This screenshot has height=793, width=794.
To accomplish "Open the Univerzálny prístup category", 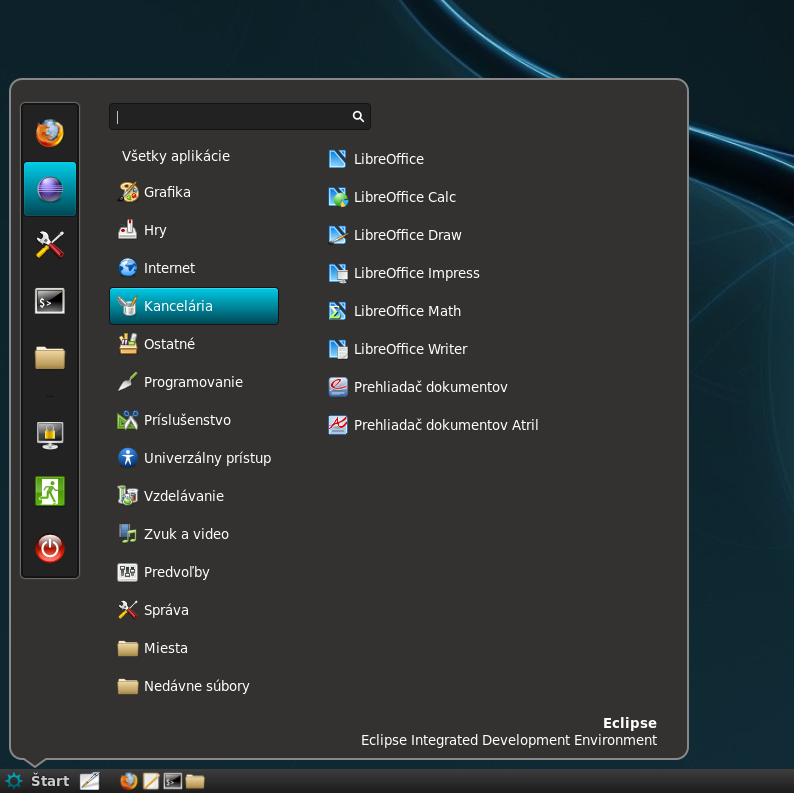I will point(194,458).
